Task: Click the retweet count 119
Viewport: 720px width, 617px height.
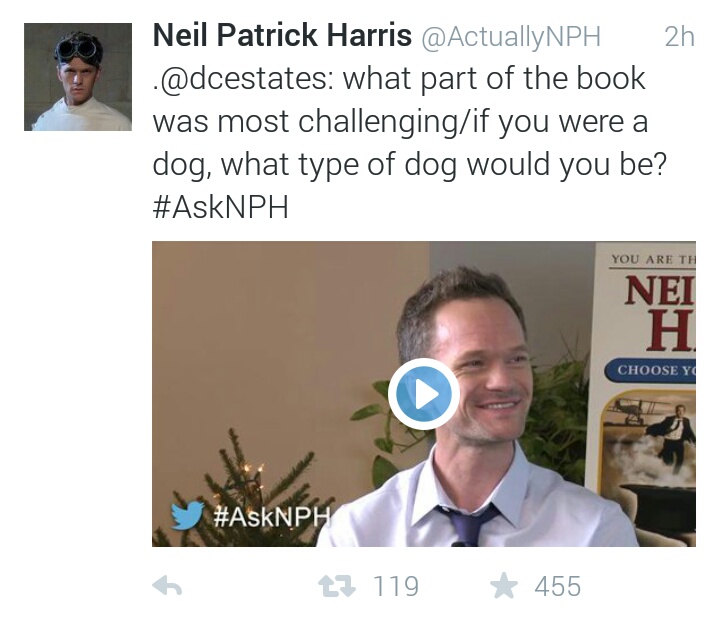Action: coord(396,586)
